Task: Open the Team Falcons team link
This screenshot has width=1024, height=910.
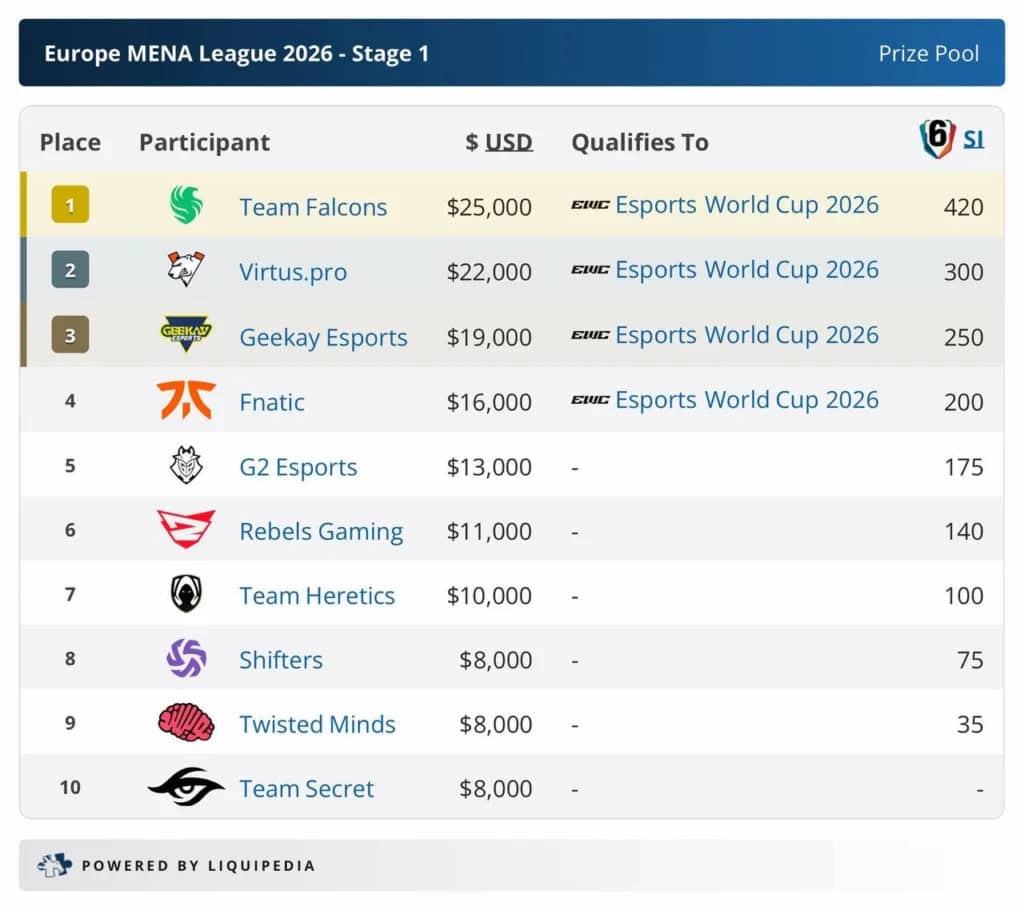Action: pos(313,207)
